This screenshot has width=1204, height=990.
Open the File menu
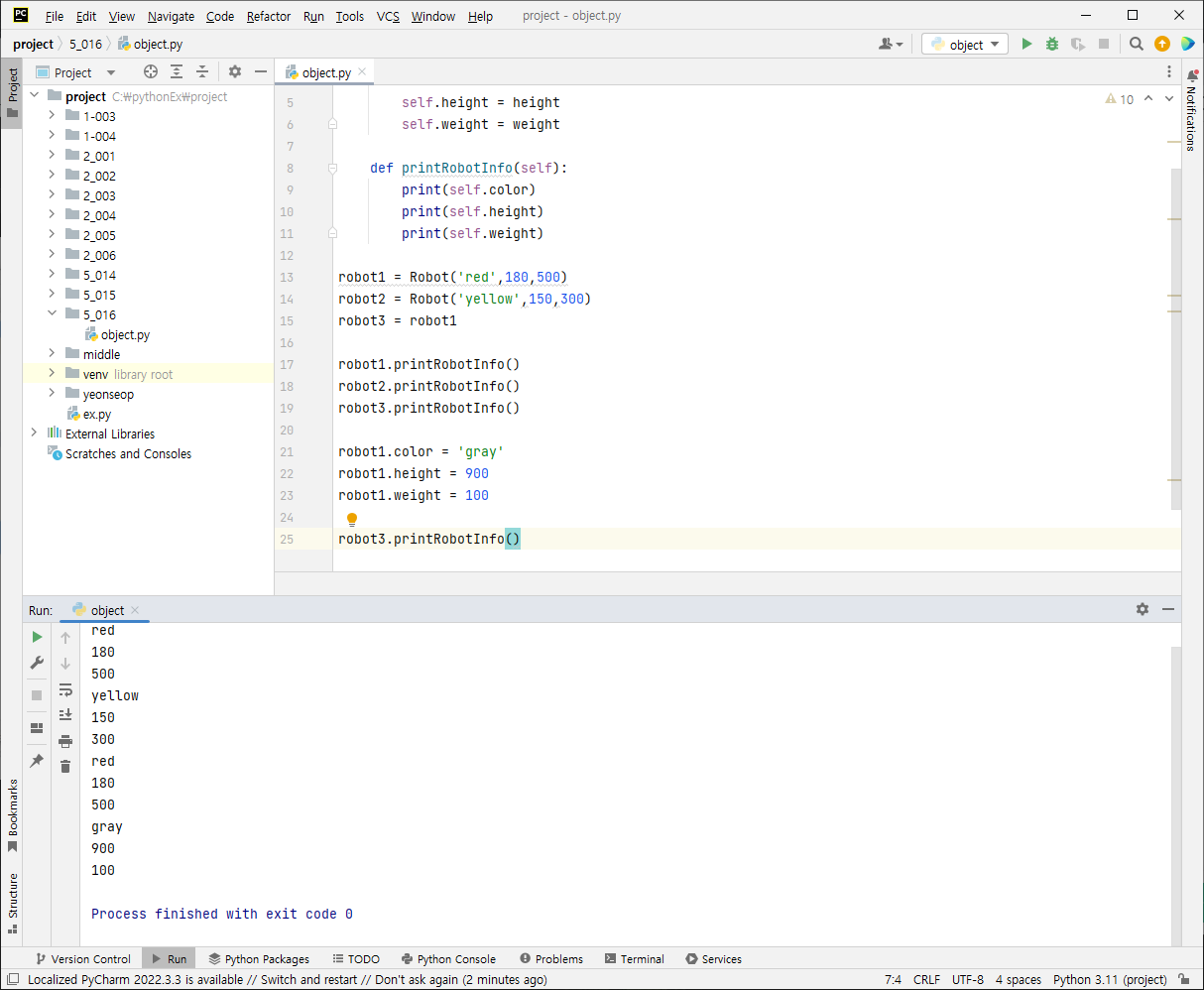[x=55, y=16]
